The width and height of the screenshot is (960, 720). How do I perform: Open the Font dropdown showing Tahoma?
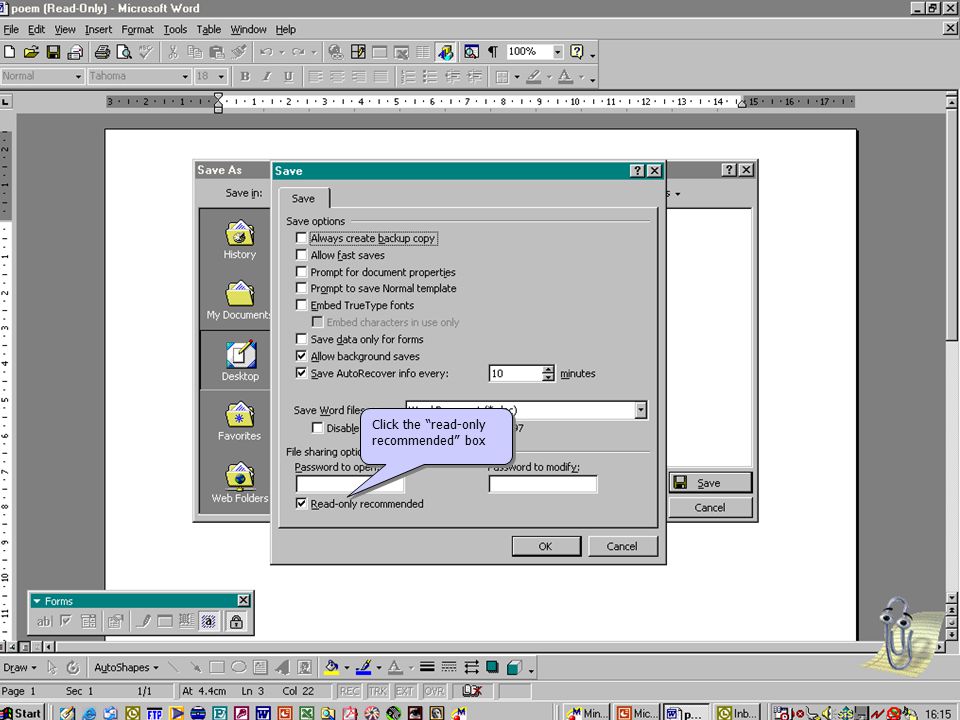[x=185, y=77]
